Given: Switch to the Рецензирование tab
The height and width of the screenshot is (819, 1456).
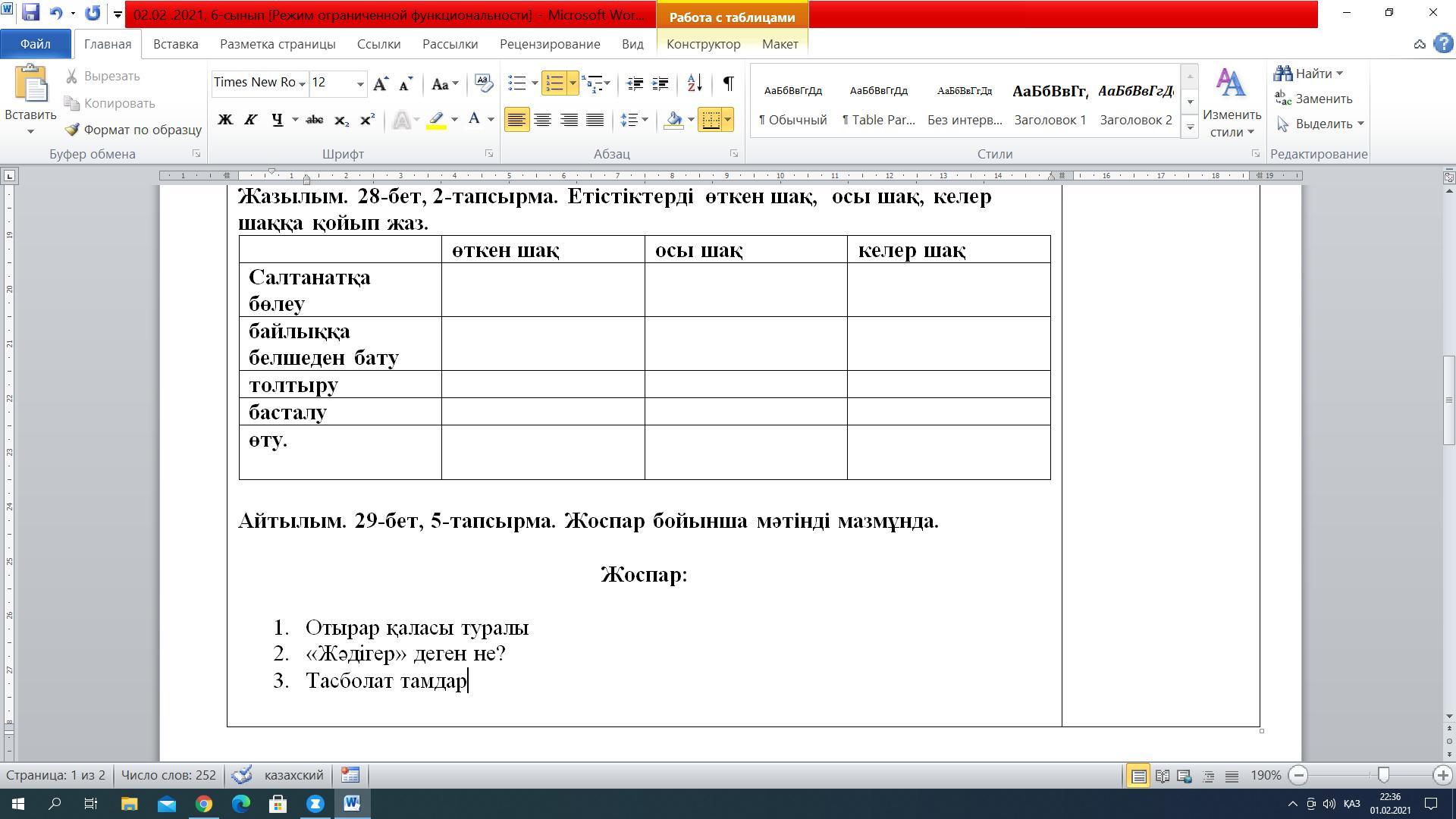Looking at the screenshot, I should pos(549,44).
